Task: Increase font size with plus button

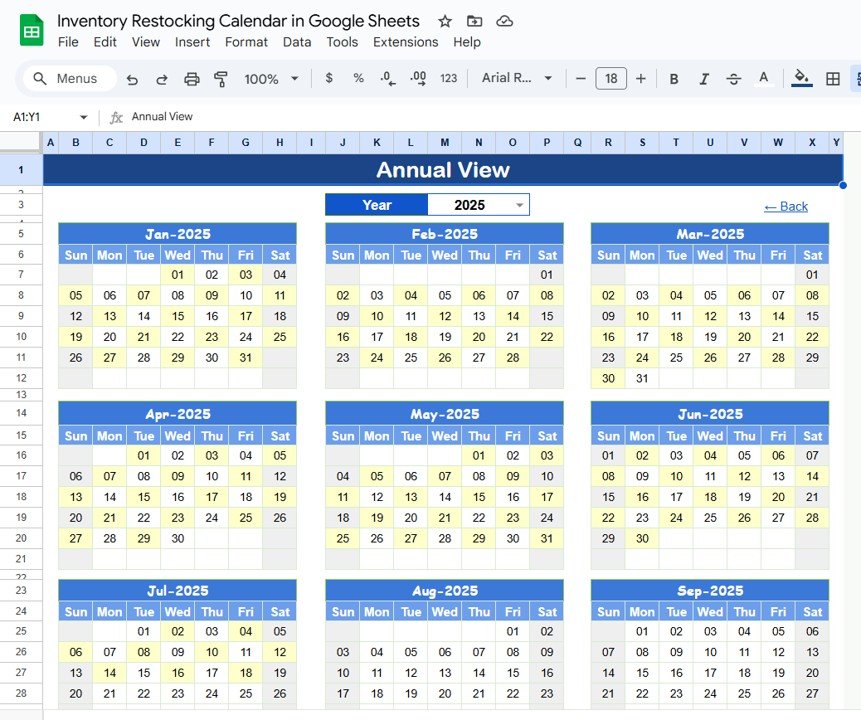Action: [x=640, y=79]
